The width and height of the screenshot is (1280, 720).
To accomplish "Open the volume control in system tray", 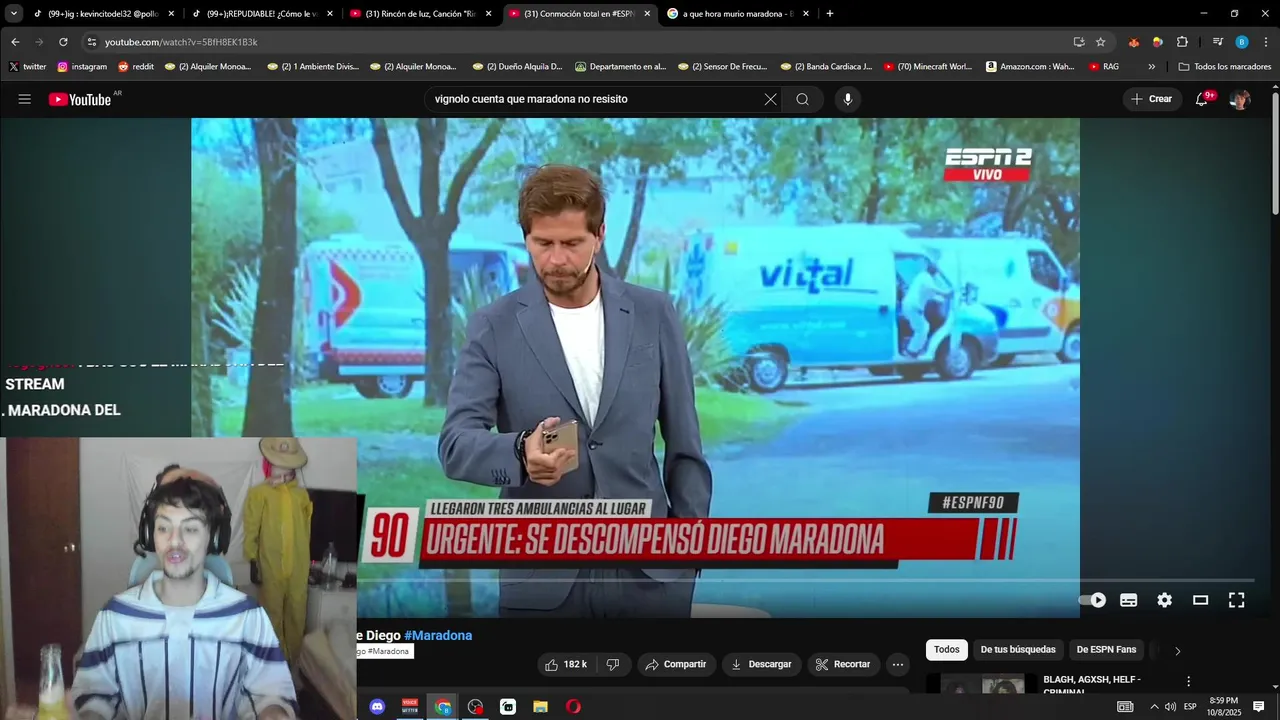I will click(1170, 707).
